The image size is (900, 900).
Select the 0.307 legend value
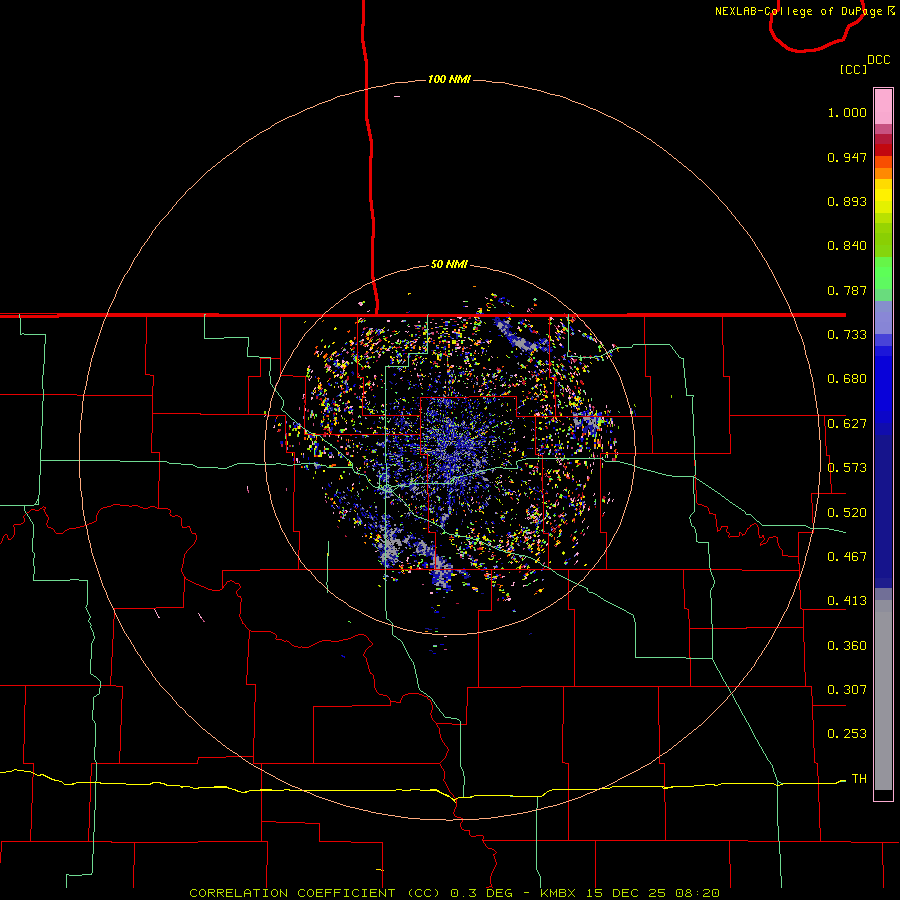click(x=847, y=690)
